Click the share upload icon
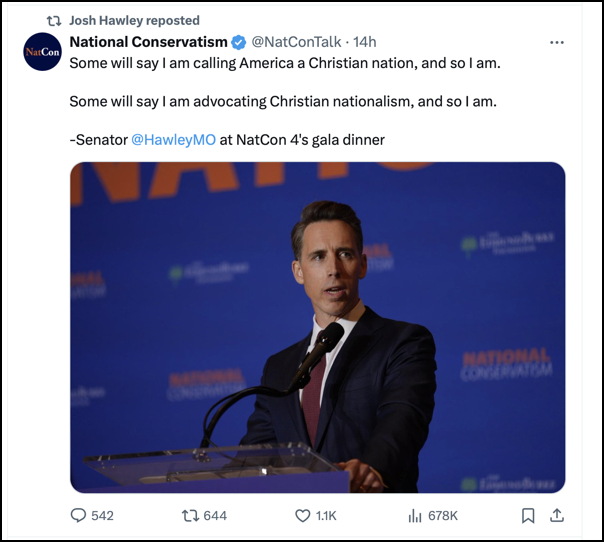604x542 pixels. 557,515
